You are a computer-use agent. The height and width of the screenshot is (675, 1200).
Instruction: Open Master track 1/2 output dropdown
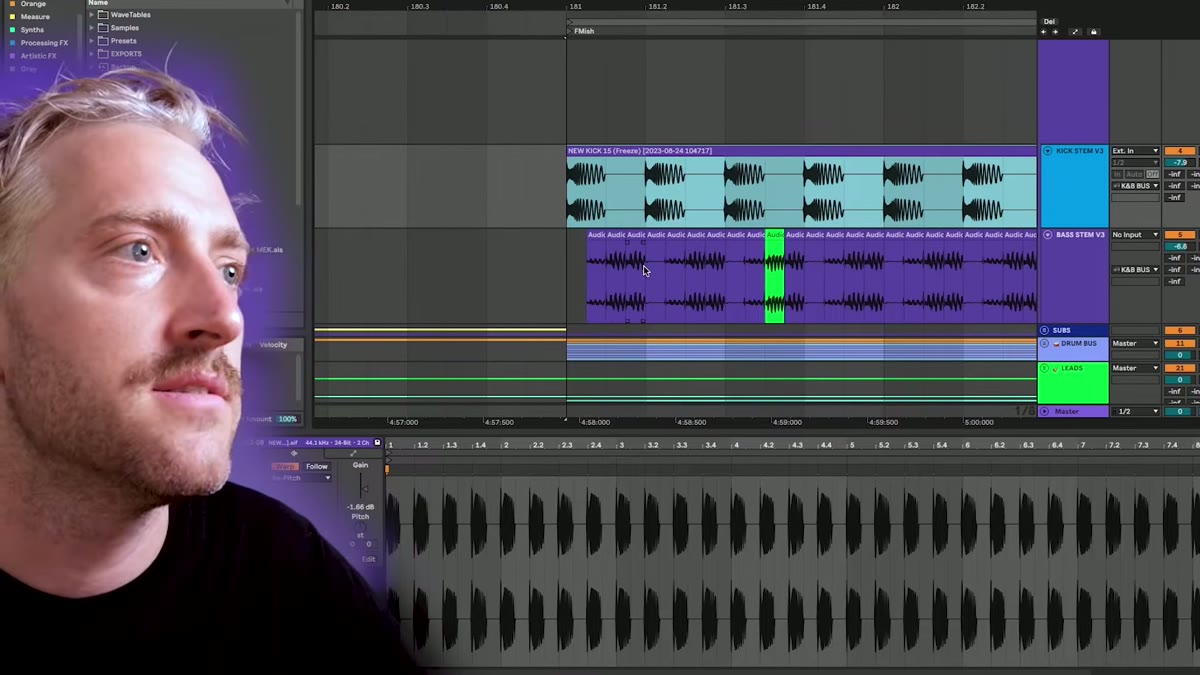(1135, 411)
